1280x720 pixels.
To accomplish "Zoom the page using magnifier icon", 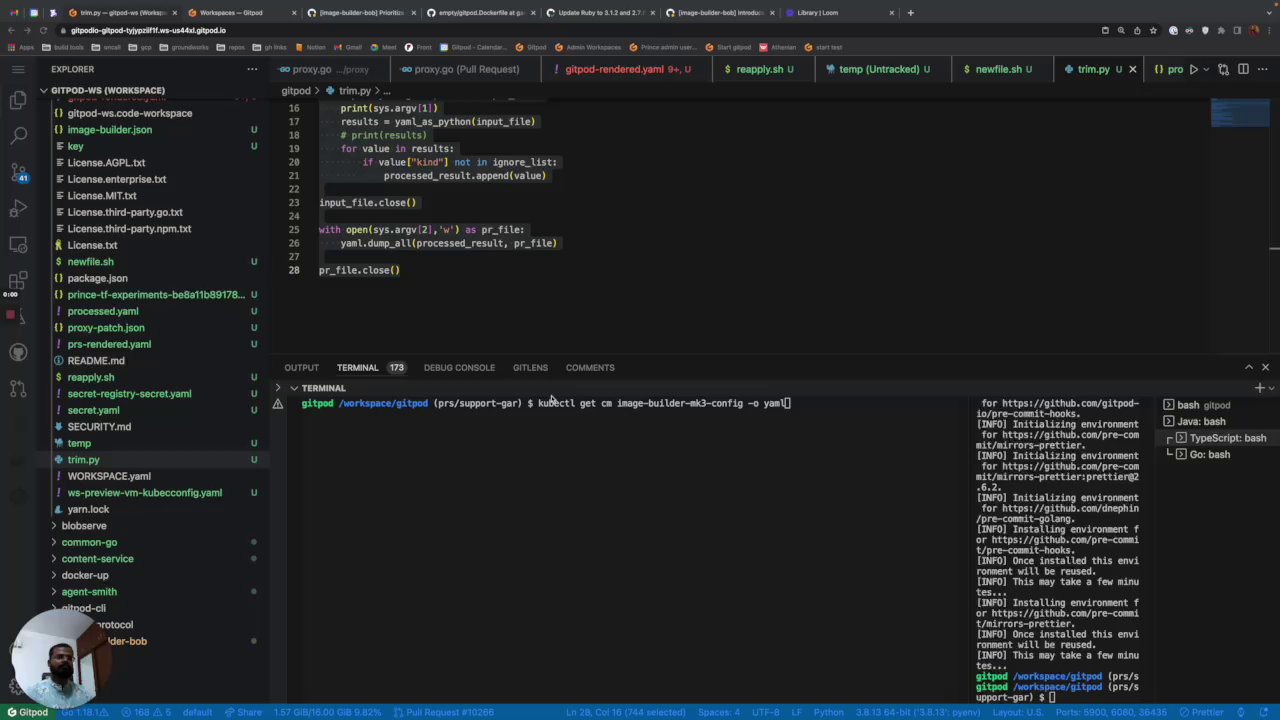I will tap(1121, 30).
